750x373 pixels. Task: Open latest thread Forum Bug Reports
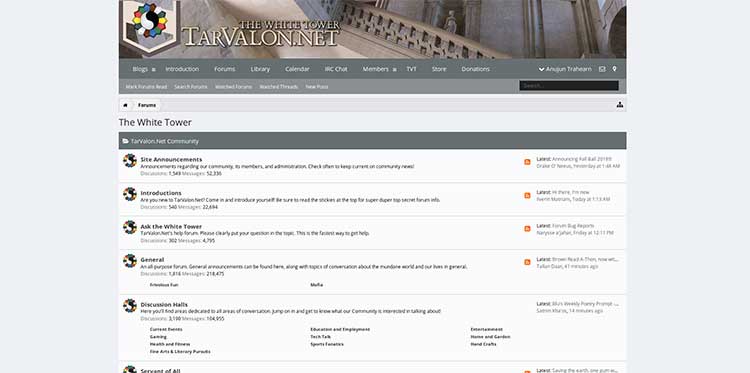coord(573,226)
